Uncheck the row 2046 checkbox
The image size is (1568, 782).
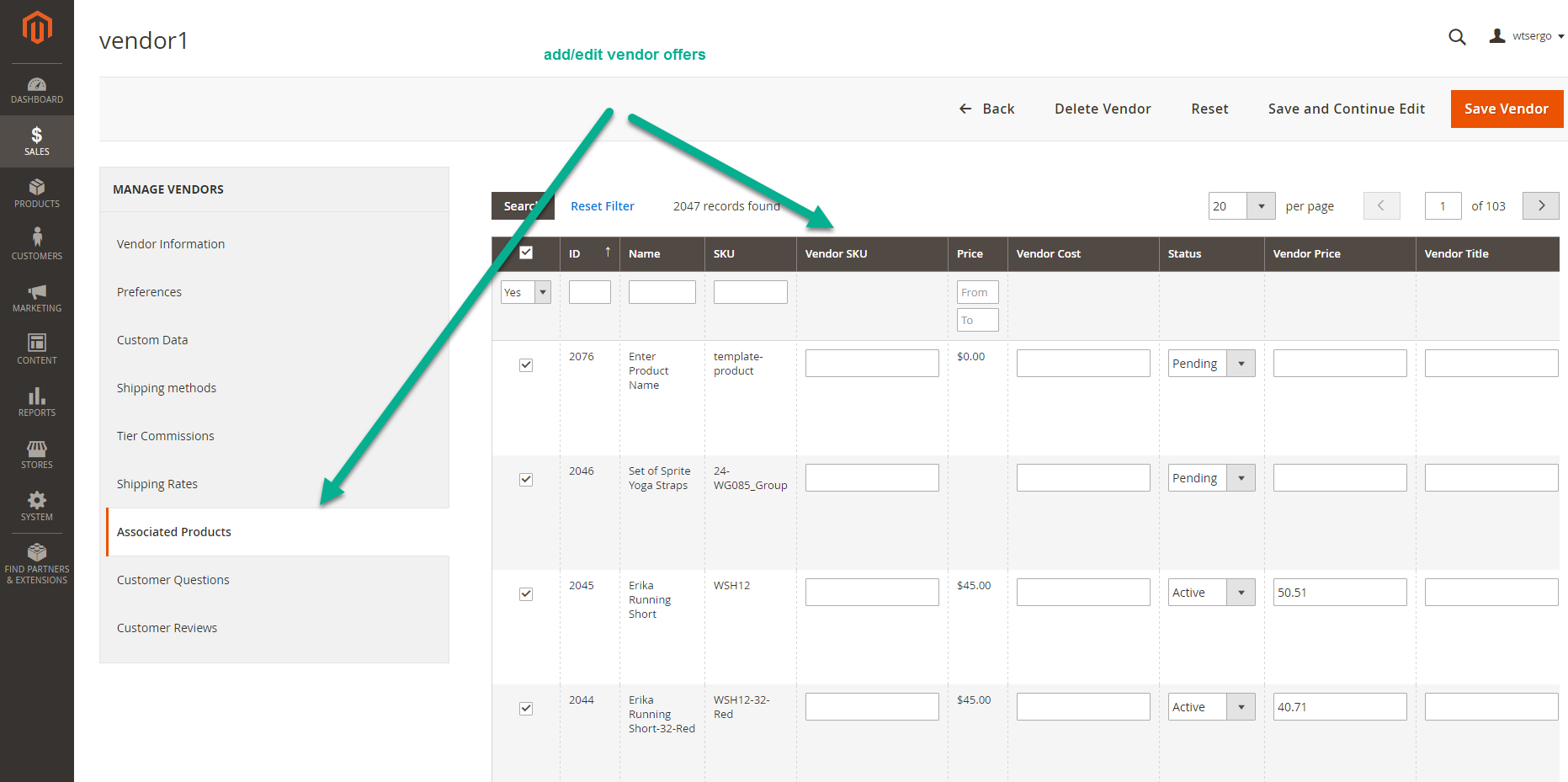pyautogui.click(x=526, y=480)
